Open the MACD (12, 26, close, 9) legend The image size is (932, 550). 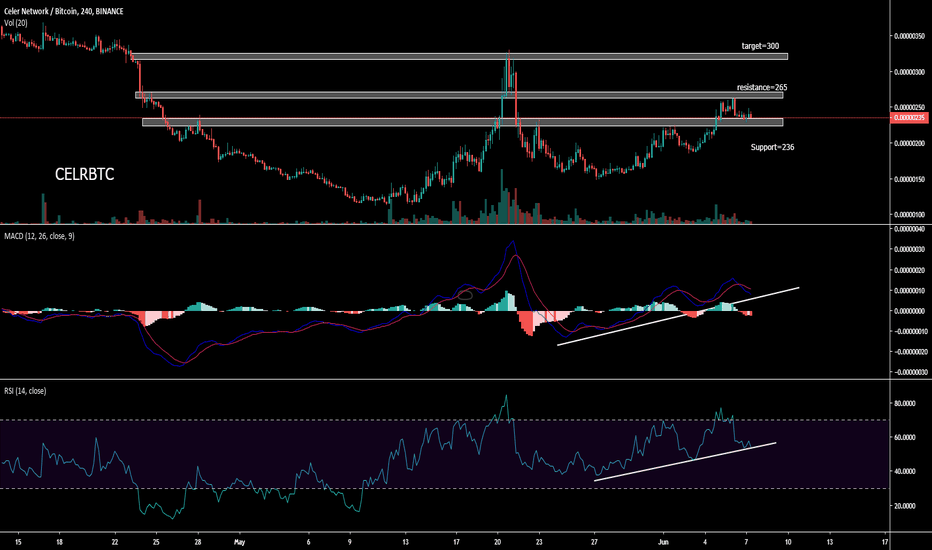(x=39, y=236)
